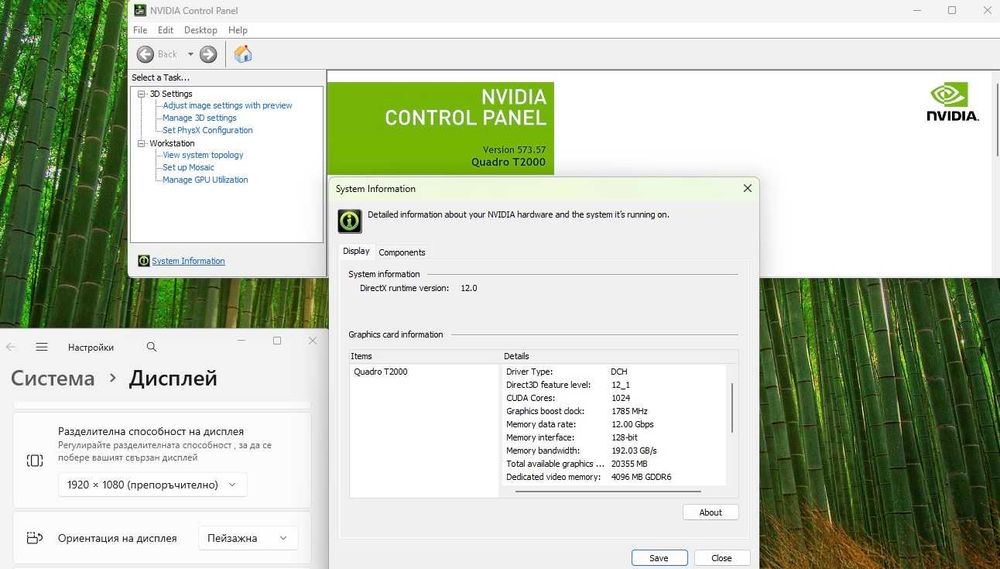Click the NVIDIA Control Panel title bar icon
Screen dimensions: 1000x569
pos(140,10)
